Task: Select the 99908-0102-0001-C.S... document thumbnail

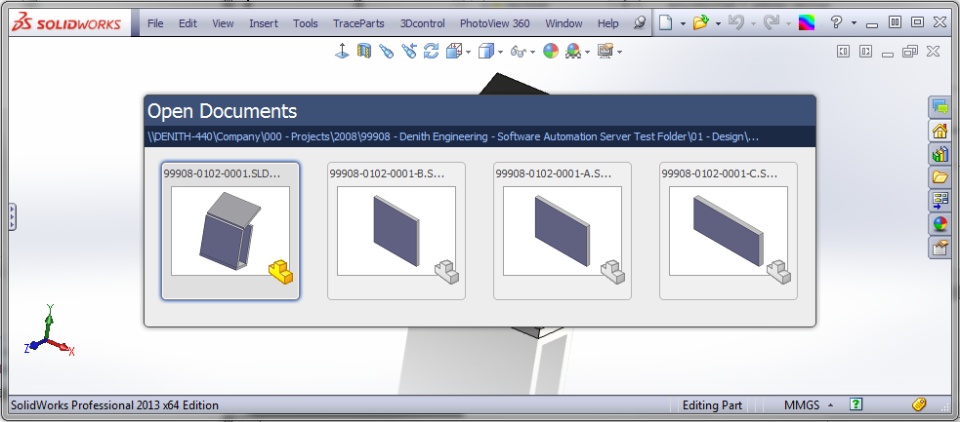Action: point(728,231)
